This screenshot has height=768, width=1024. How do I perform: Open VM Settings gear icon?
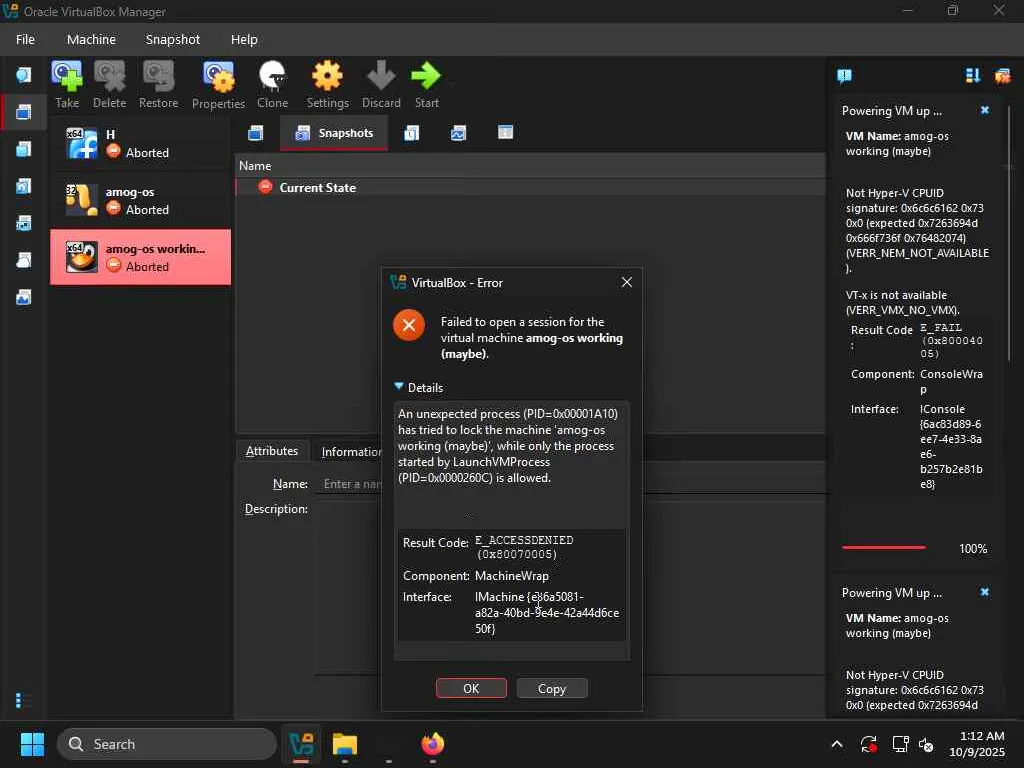click(x=327, y=85)
